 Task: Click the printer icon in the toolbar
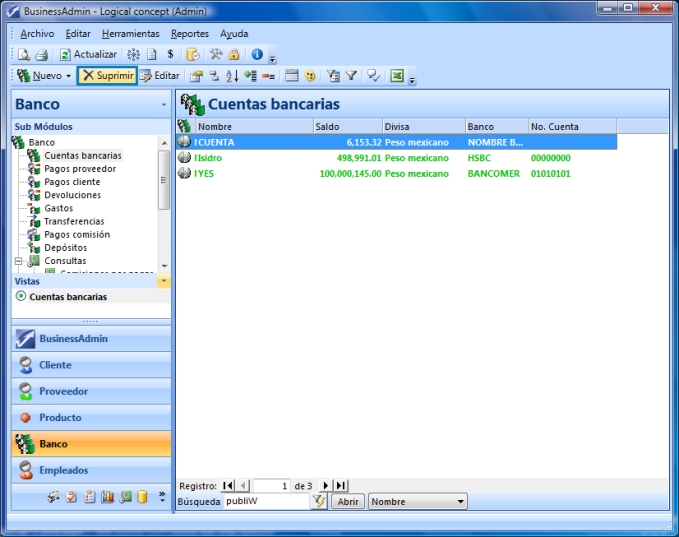[41, 54]
